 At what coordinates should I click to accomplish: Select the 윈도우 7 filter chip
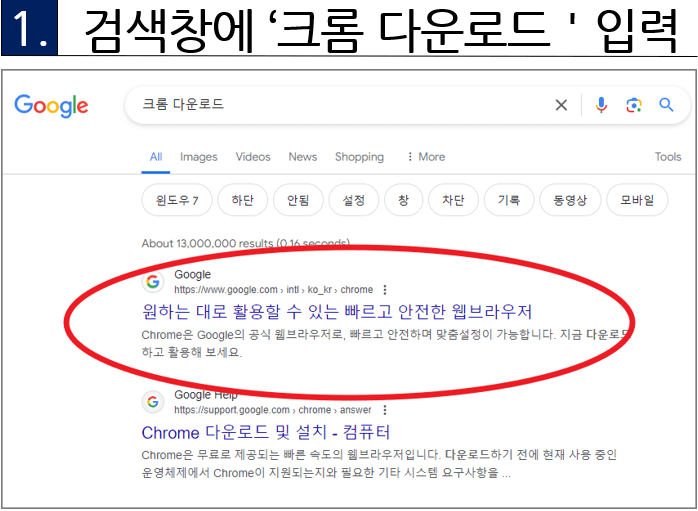177,200
